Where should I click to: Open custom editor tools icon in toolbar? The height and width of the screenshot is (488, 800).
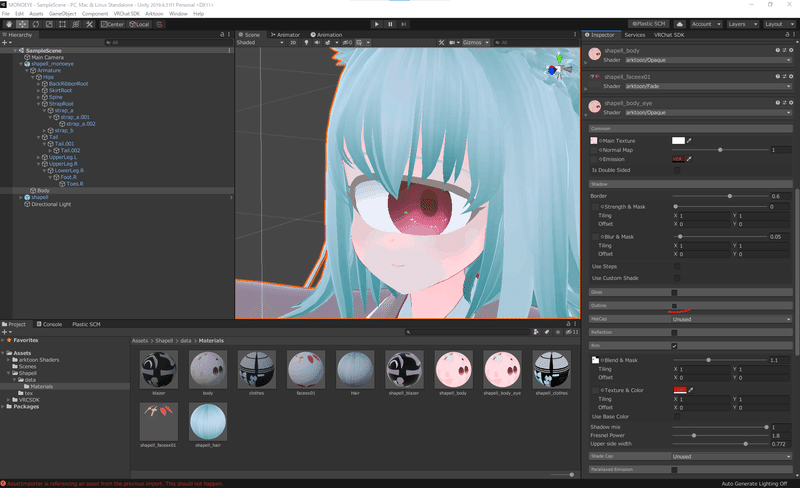(89, 24)
